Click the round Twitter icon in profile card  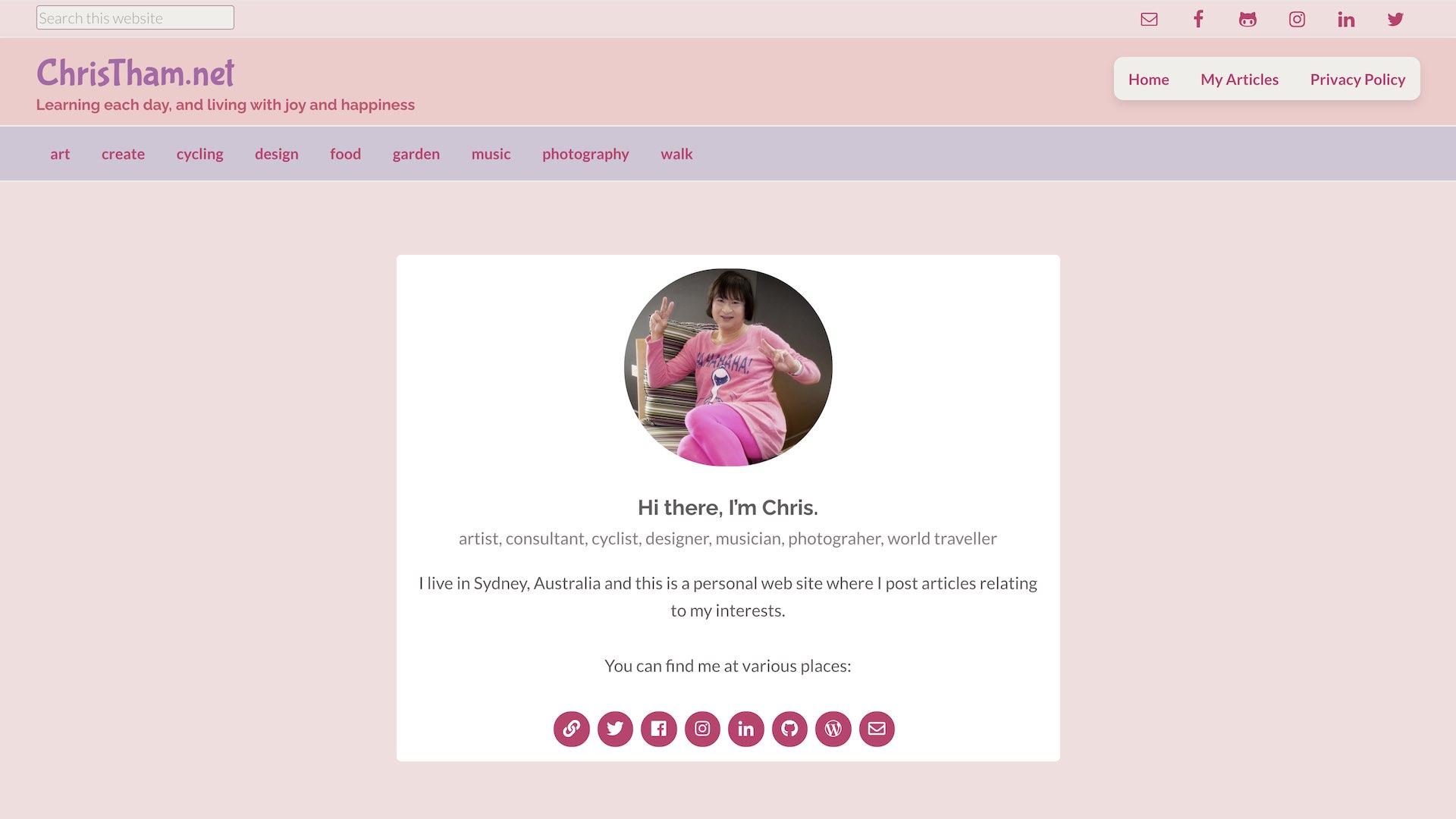pos(615,729)
